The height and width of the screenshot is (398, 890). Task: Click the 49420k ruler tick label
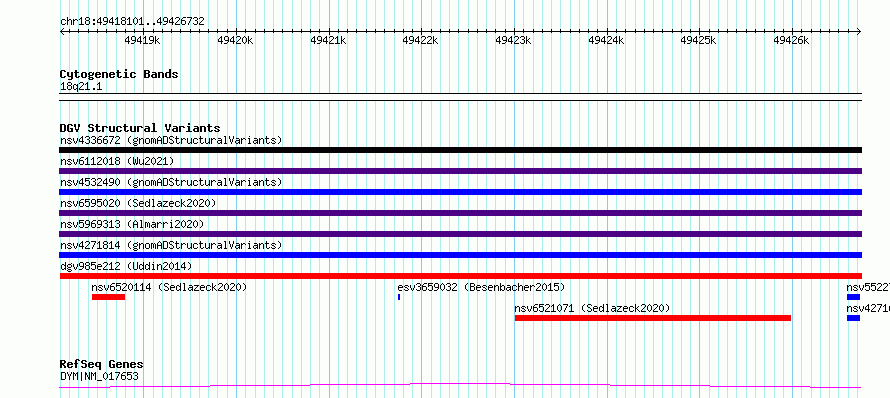[x=235, y=40]
